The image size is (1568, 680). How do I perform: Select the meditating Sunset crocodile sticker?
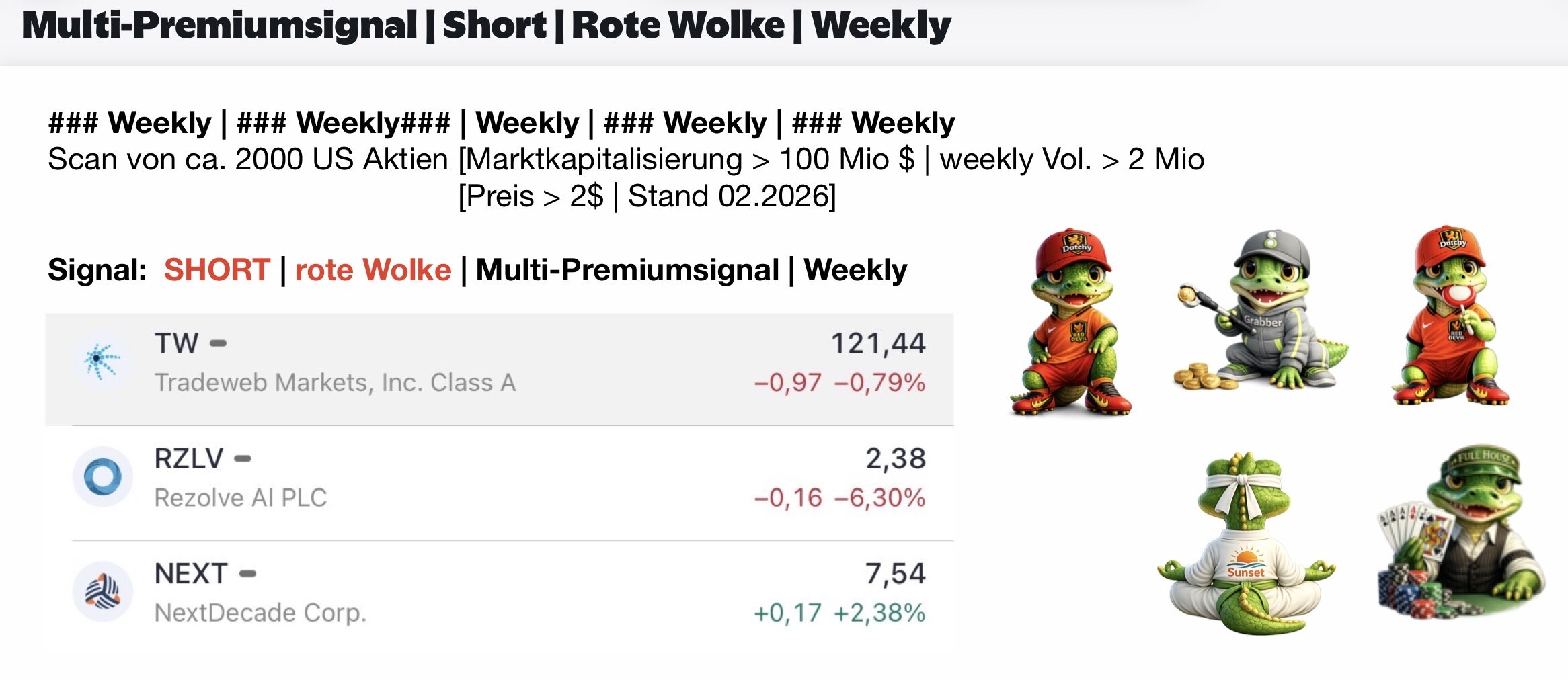(x=1245, y=546)
